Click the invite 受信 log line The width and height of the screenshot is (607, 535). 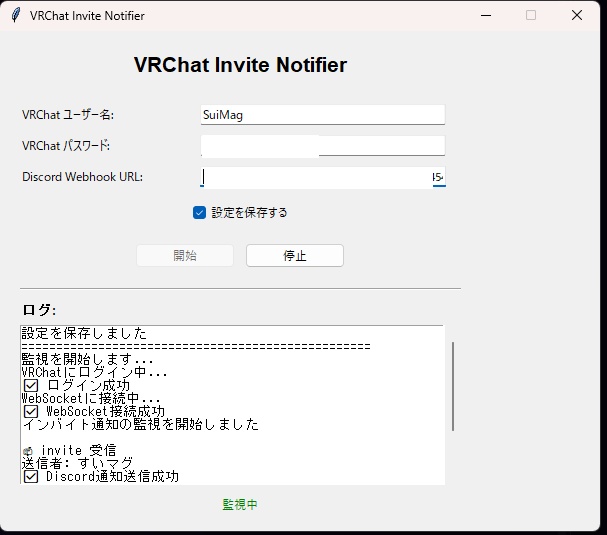(70, 451)
